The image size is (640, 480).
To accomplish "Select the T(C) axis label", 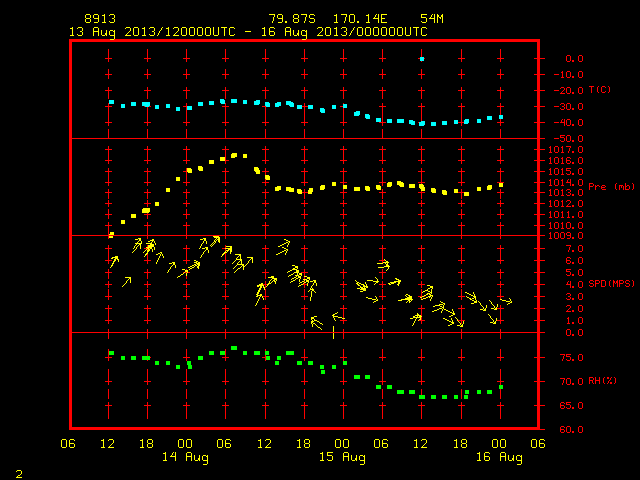I will click(600, 90).
